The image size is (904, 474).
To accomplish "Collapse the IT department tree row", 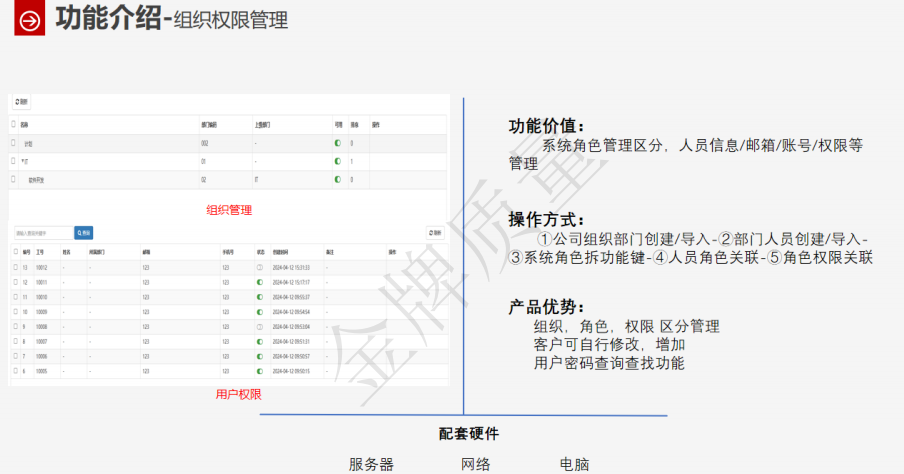I will tap(23, 162).
